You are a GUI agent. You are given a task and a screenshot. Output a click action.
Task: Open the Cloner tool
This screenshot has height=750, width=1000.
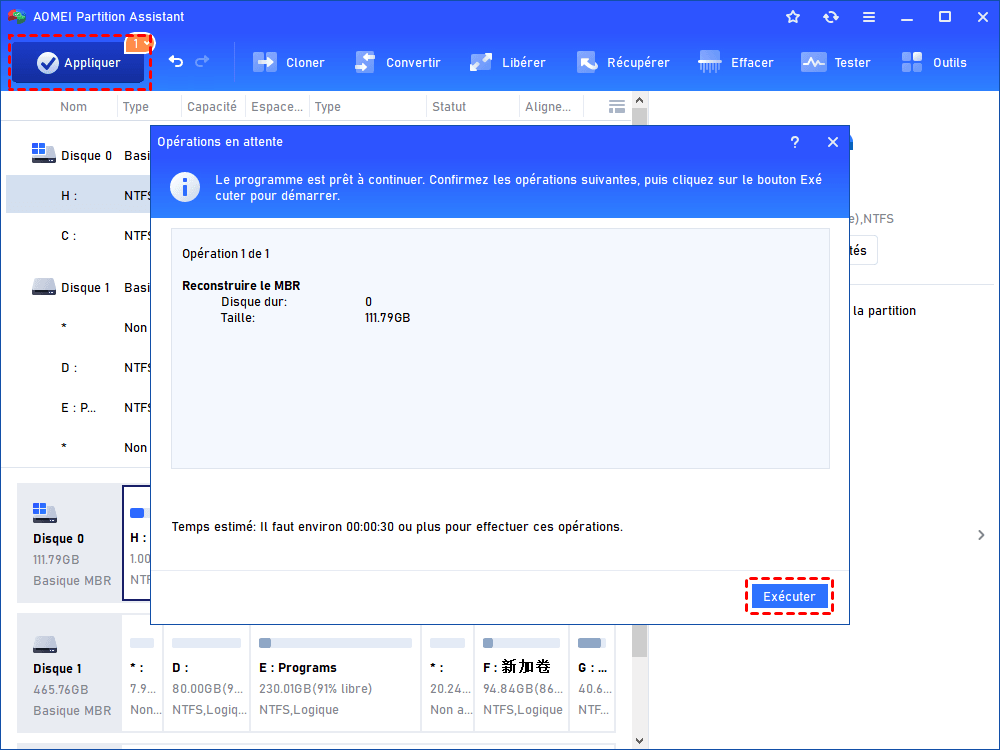(289, 62)
